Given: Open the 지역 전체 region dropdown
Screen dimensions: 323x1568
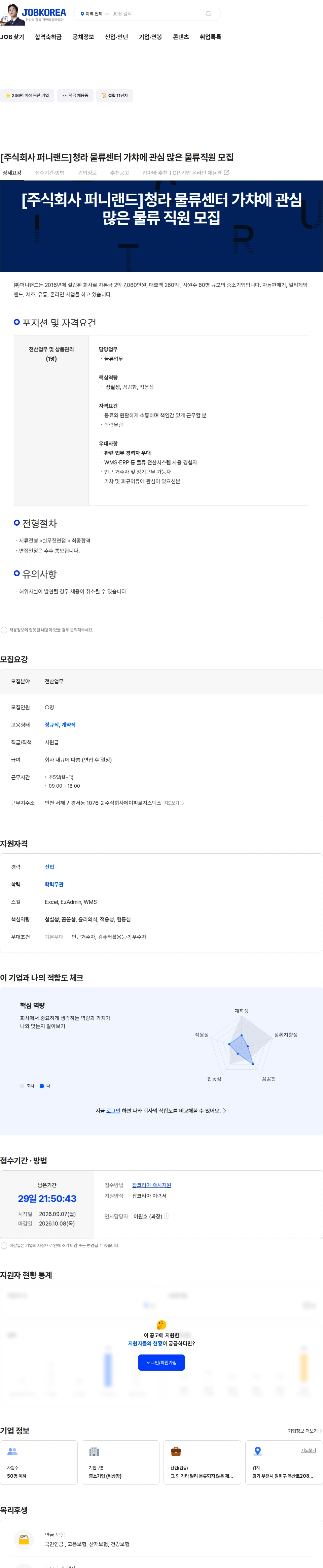Looking at the screenshot, I should click(94, 13).
